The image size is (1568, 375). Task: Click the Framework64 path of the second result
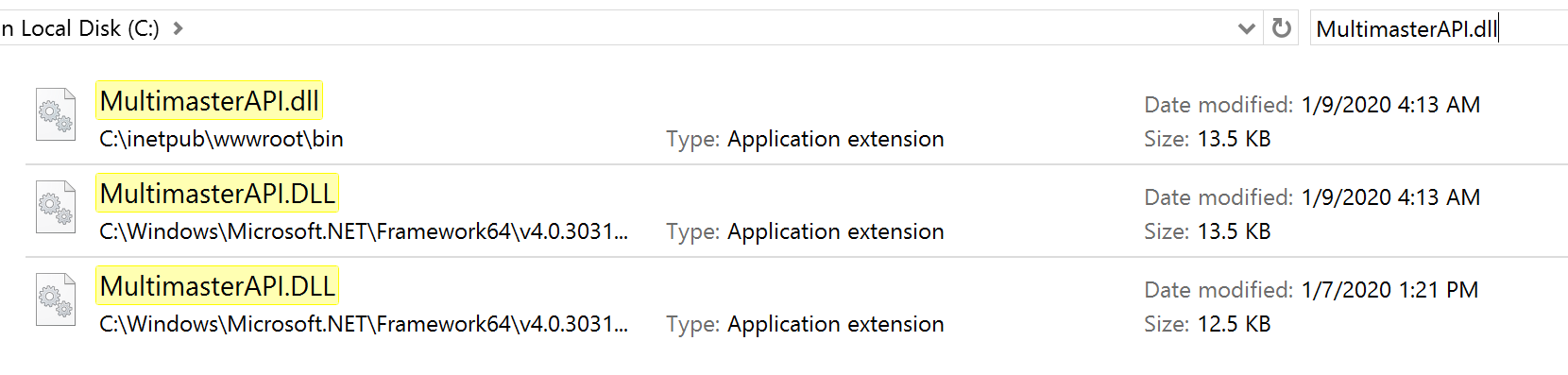(364, 231)
